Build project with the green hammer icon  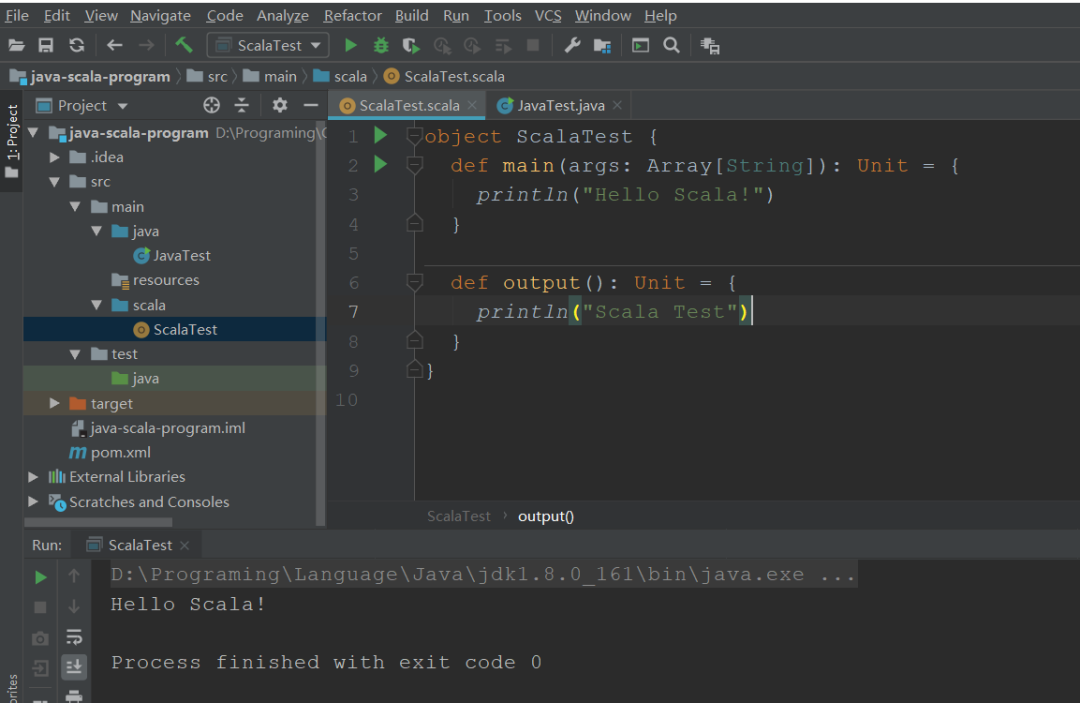(184, 46)
